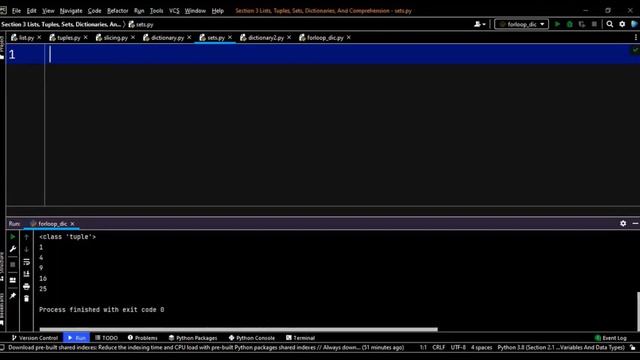This screenshot has width=640, height=360.
Task: Open IDE settings gear in top toolbar
Action: pyautogui.click(x=622, y=24)
